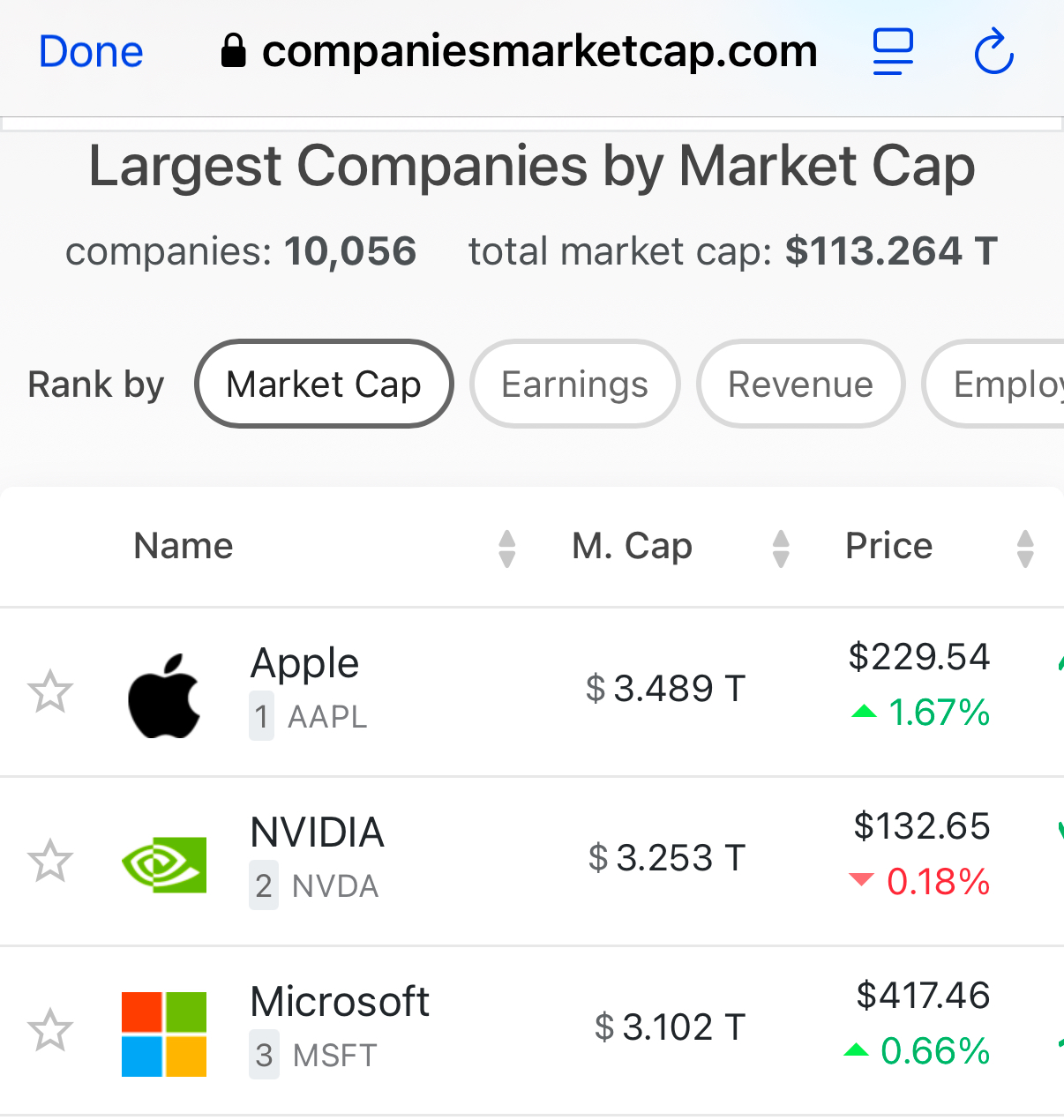Tap the companiesmarketcap.com address field
Image resolution: width=1064 pixels, height=1120 pixels.
[x=519, y=51]
